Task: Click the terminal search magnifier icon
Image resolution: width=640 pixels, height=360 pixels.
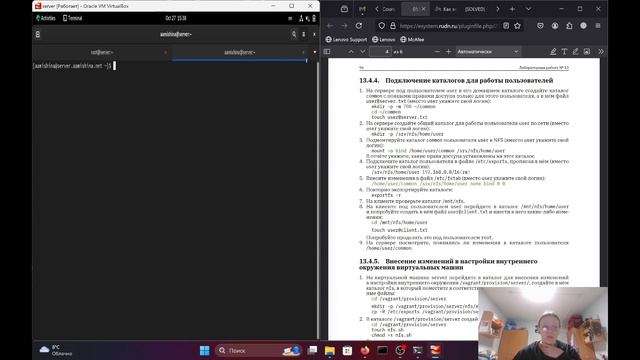Action: click(294, 34)
